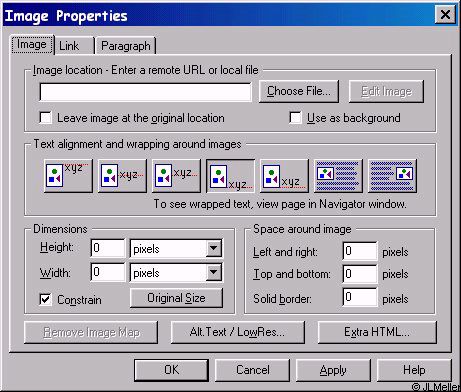Click the Cancel button
The image size is (461, 392).
pos(252,370)
